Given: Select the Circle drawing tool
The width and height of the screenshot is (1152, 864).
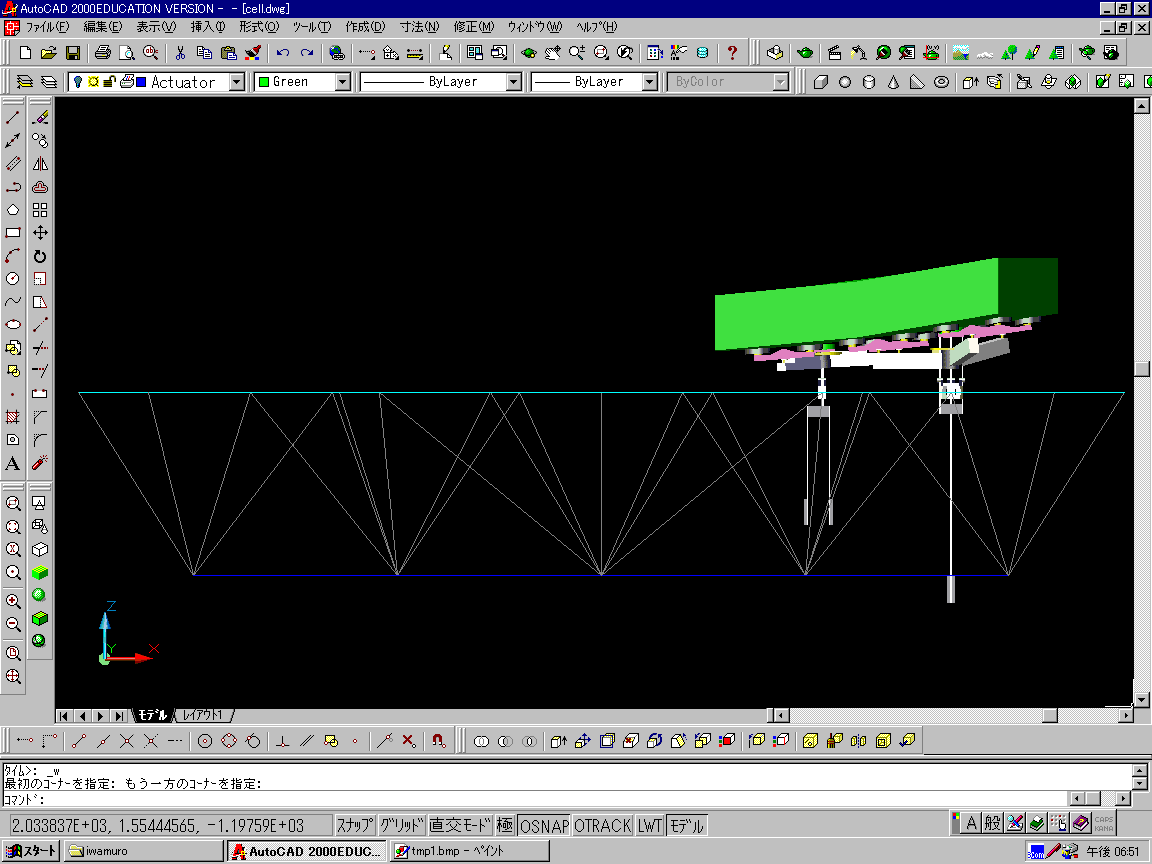Looking at the screenshot, I should (12, 278).
